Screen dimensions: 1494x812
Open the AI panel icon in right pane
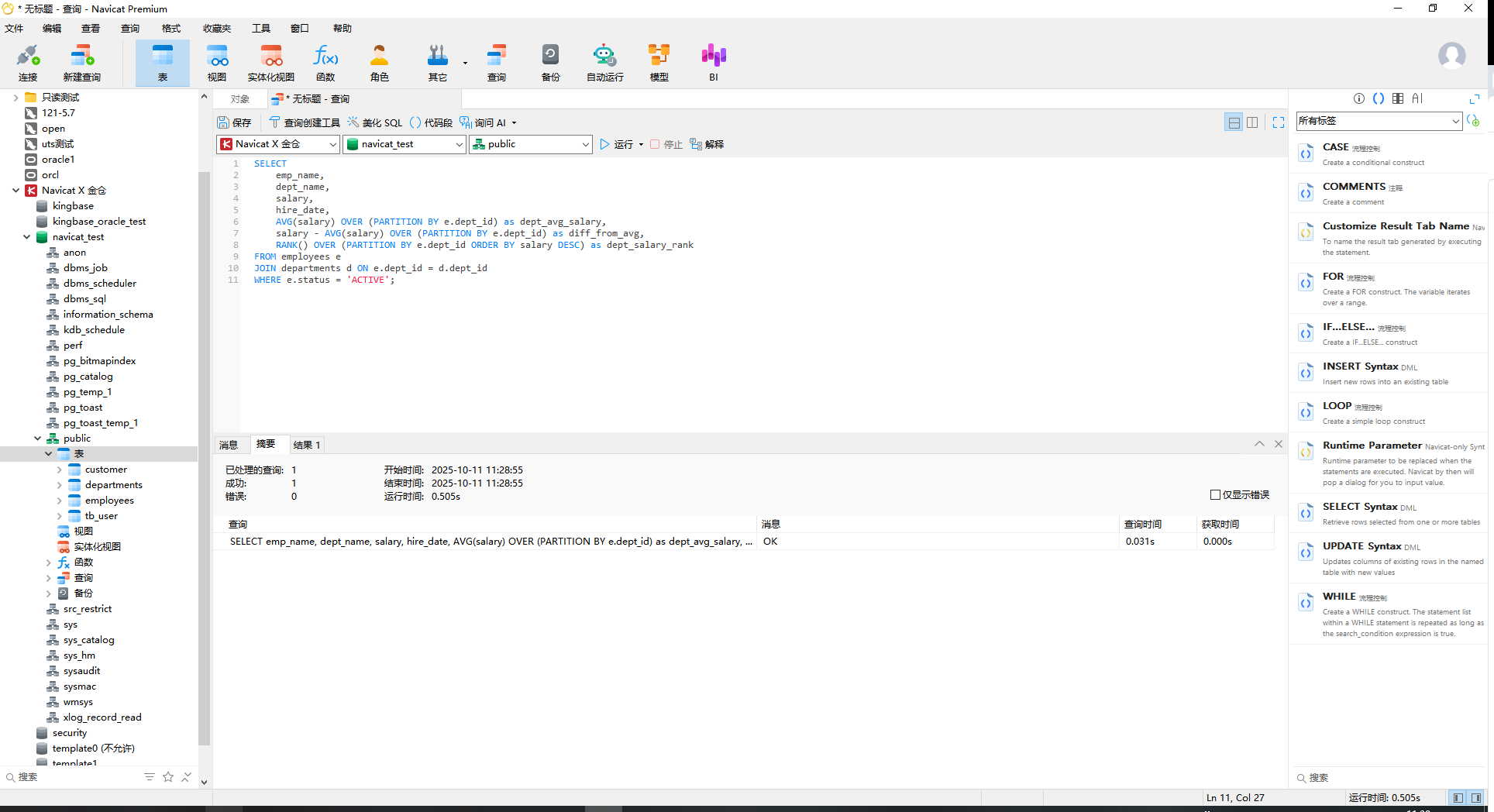point(1417,98)
